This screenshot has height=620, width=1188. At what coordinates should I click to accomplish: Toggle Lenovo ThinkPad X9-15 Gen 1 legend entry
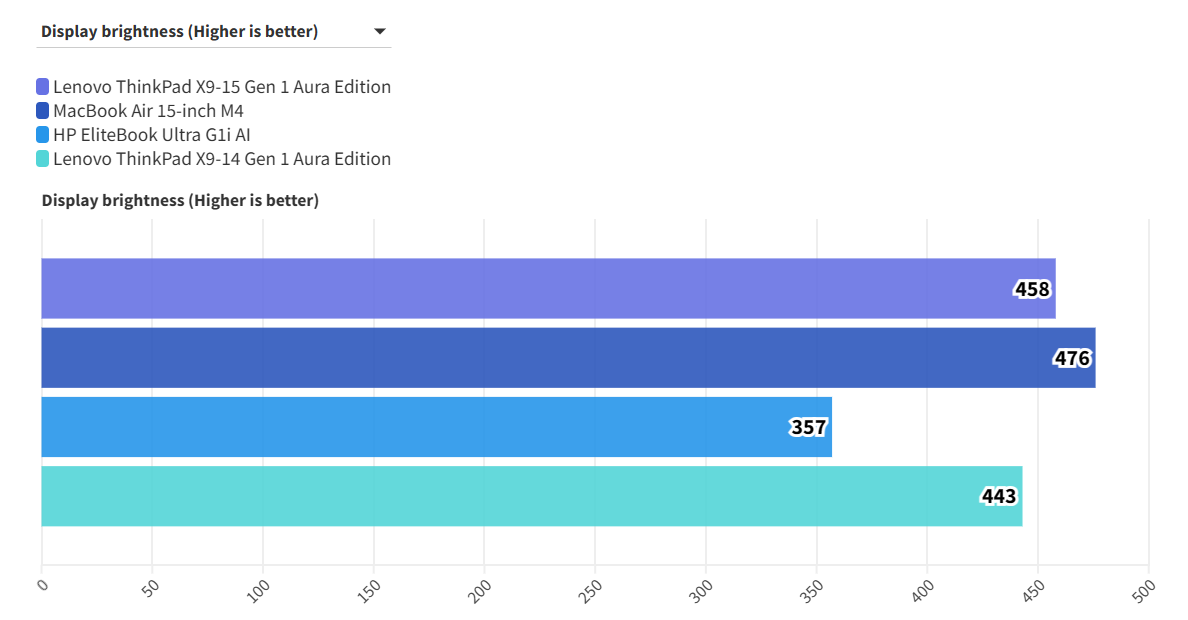[x=222, y=87]
